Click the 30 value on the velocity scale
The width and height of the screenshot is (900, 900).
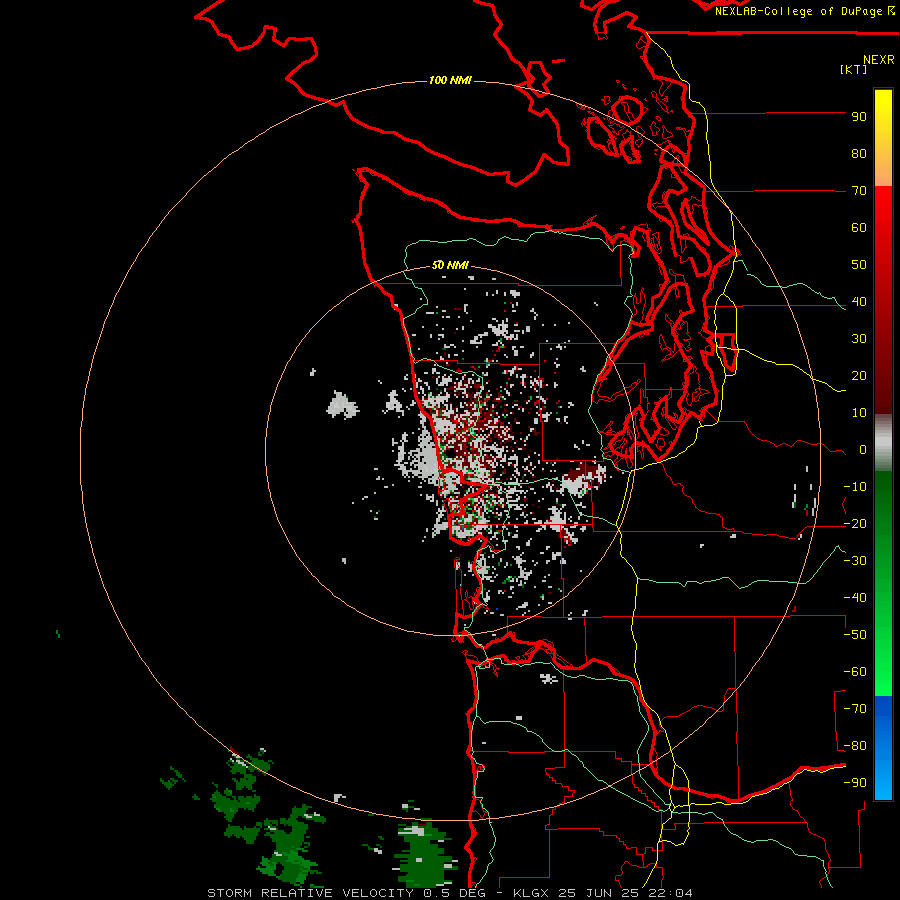point(859,339)
